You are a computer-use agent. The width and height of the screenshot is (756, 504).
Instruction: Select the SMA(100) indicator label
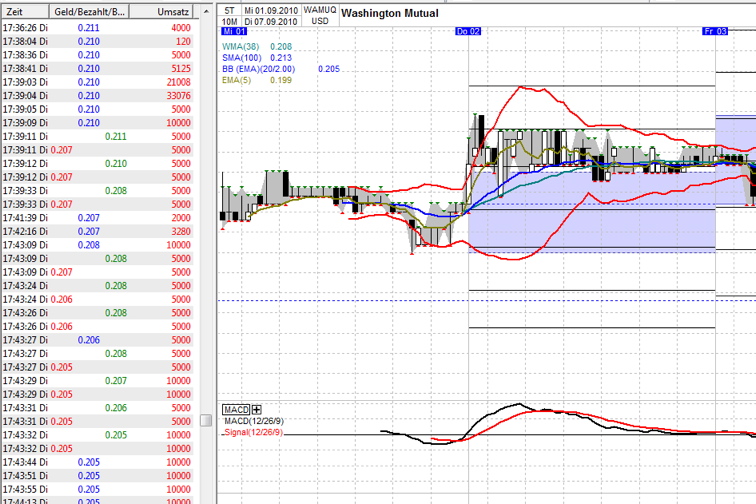[x=242, y=58]
